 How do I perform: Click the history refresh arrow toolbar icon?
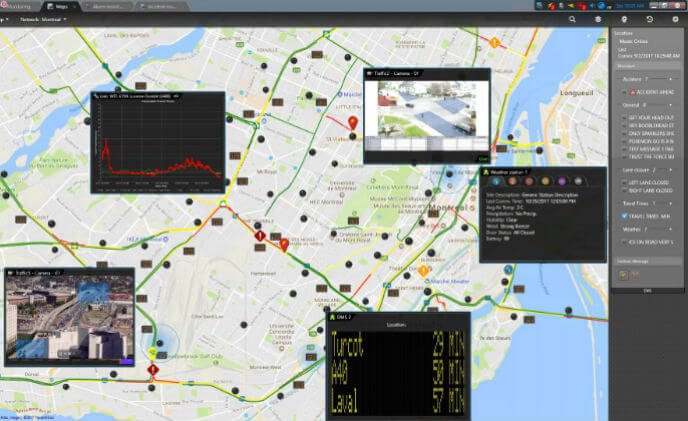click(x=650, y=19)
